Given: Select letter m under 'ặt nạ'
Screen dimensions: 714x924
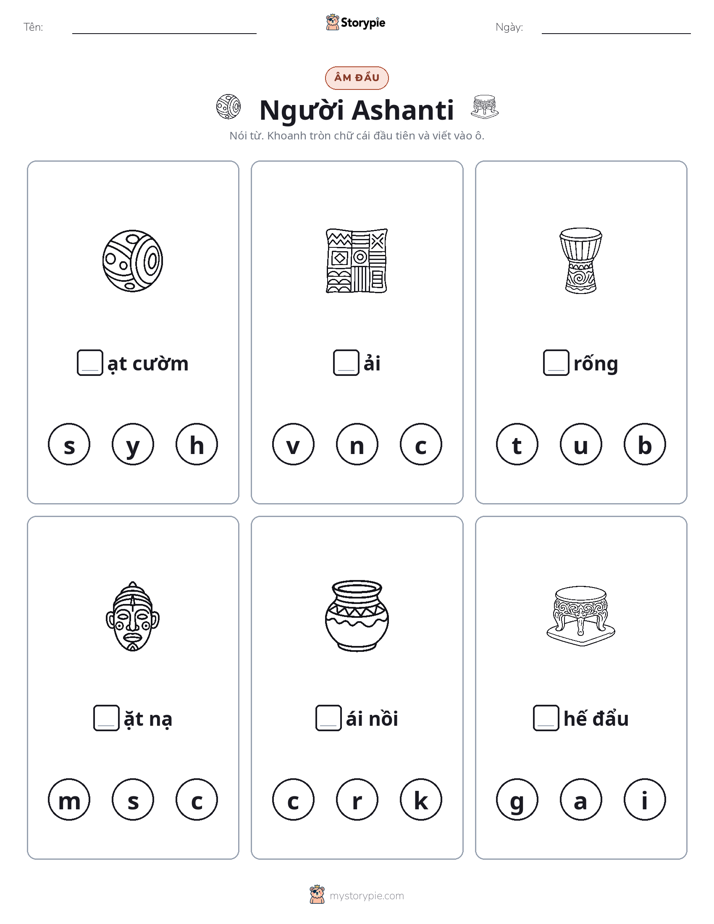Looking at the screenshot, I should [69, 800].
